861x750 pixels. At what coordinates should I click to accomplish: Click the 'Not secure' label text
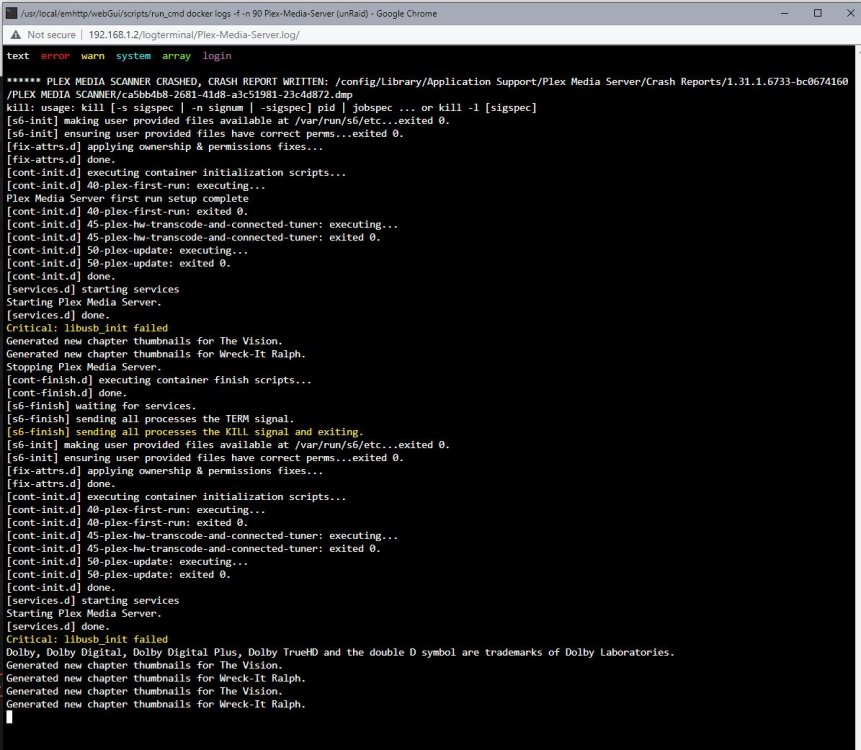click(x=52, y=35)
